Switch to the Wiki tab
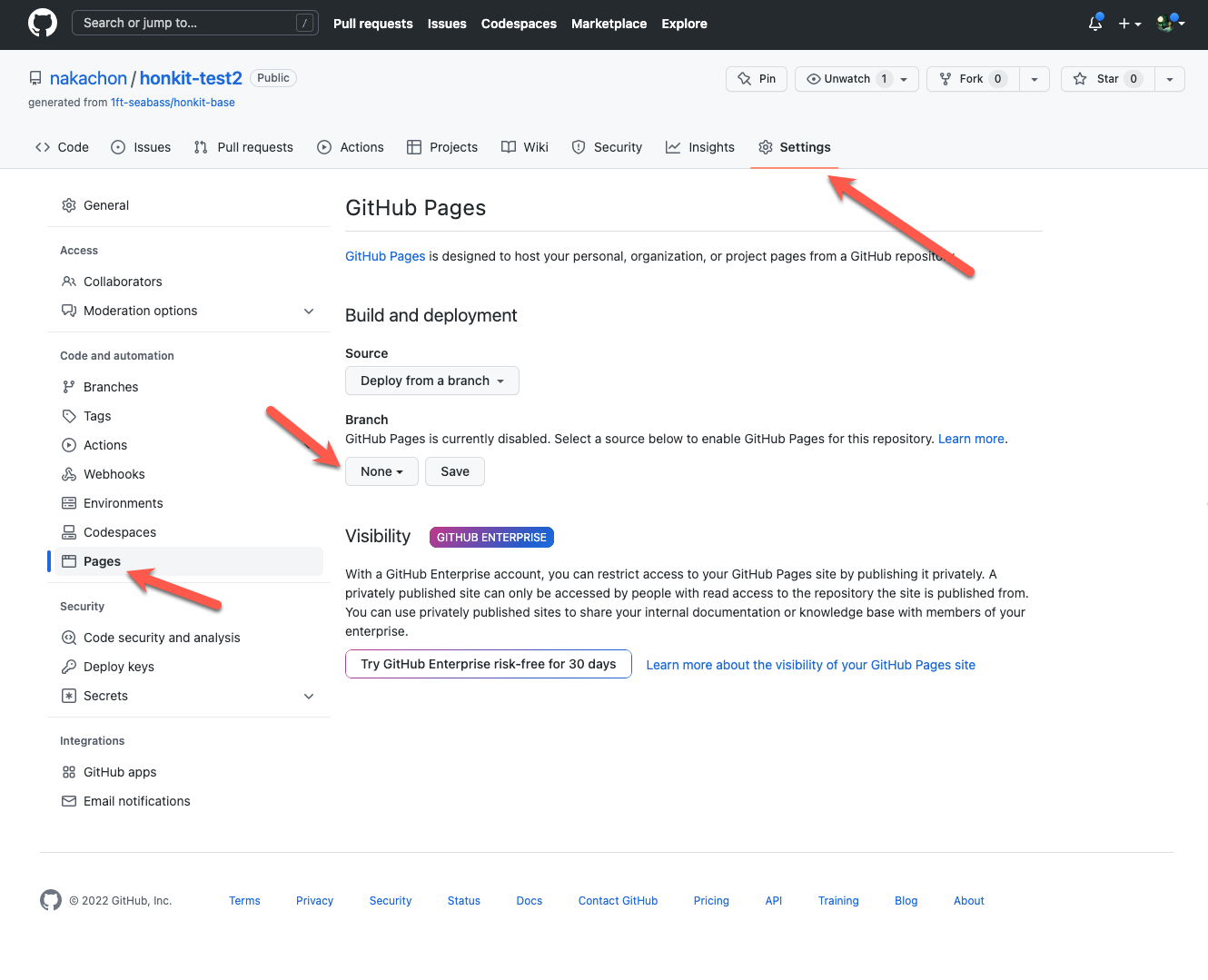The image size is (1208, 980). [525, 147]
